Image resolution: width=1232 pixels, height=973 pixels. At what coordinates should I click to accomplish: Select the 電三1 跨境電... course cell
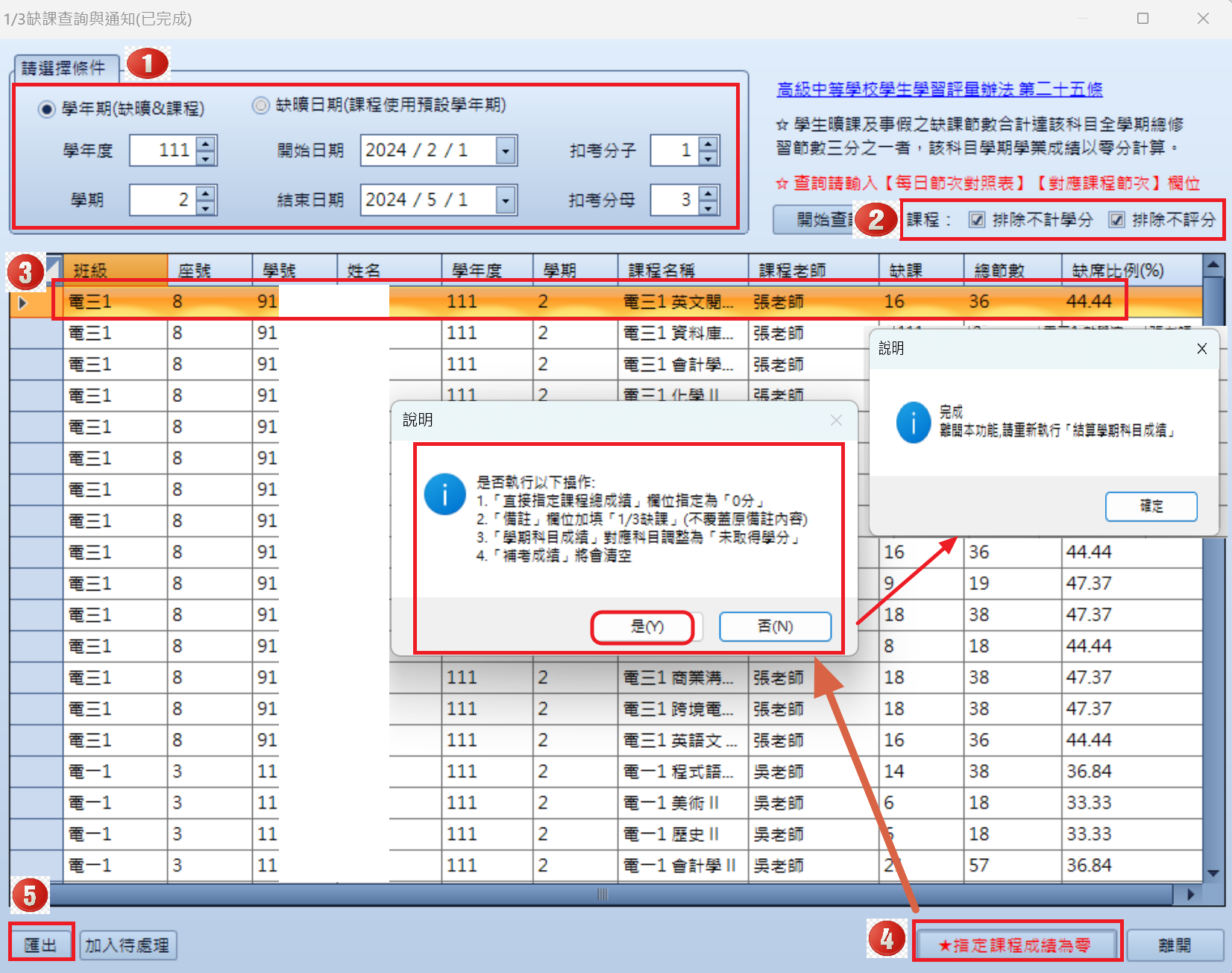point(683,709)
